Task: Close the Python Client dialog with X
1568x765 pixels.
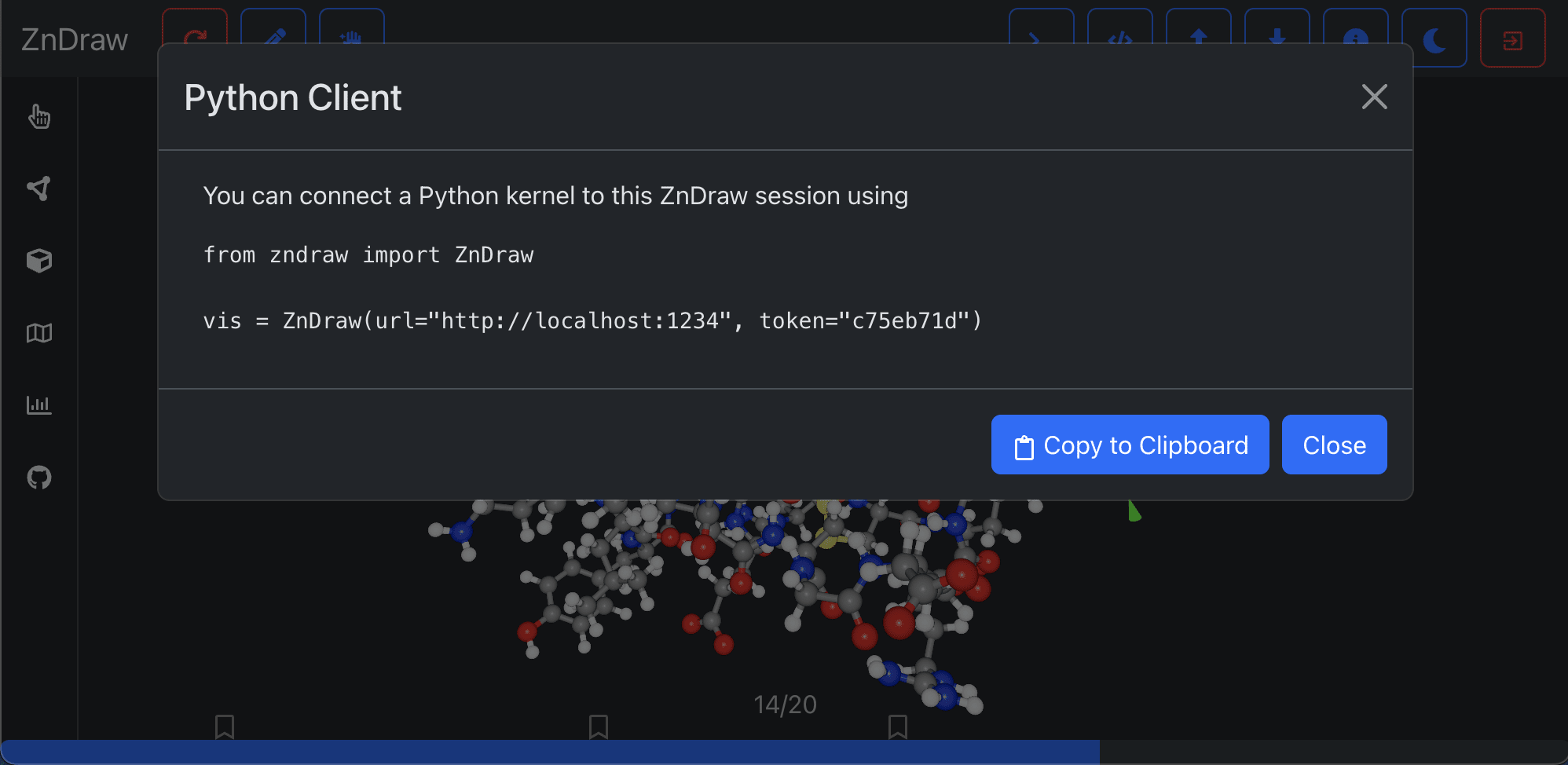Action: [x=1375, y=97]
